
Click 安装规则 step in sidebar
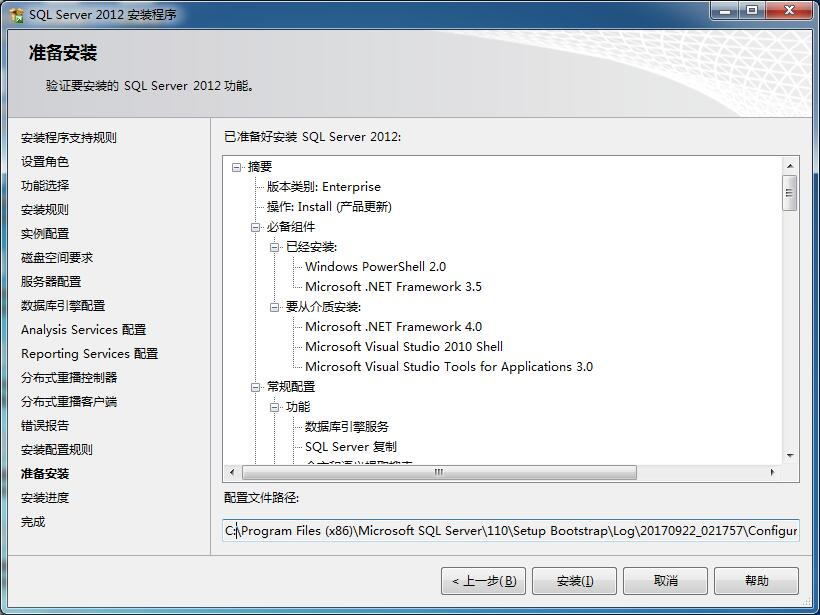(x=45, y=210)
